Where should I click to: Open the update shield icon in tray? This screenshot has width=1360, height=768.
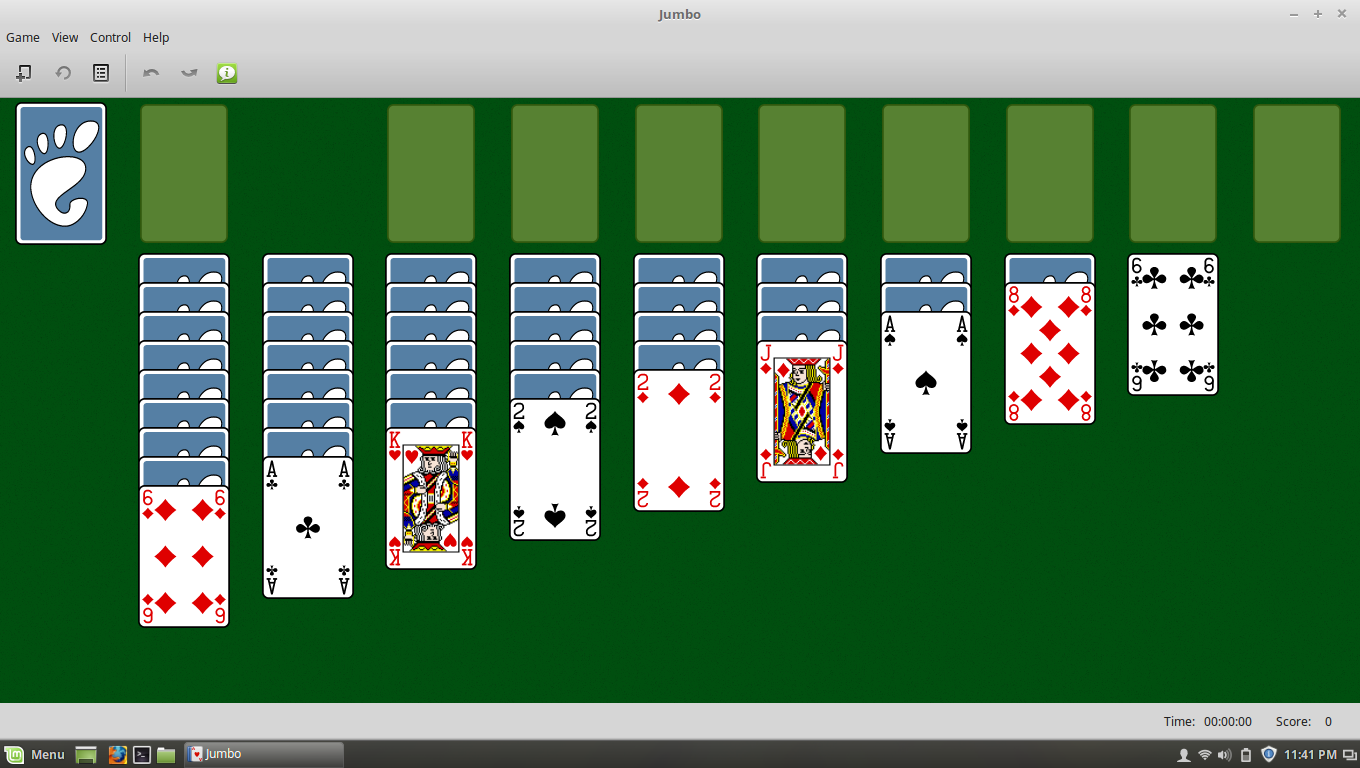click(1267, 754)
